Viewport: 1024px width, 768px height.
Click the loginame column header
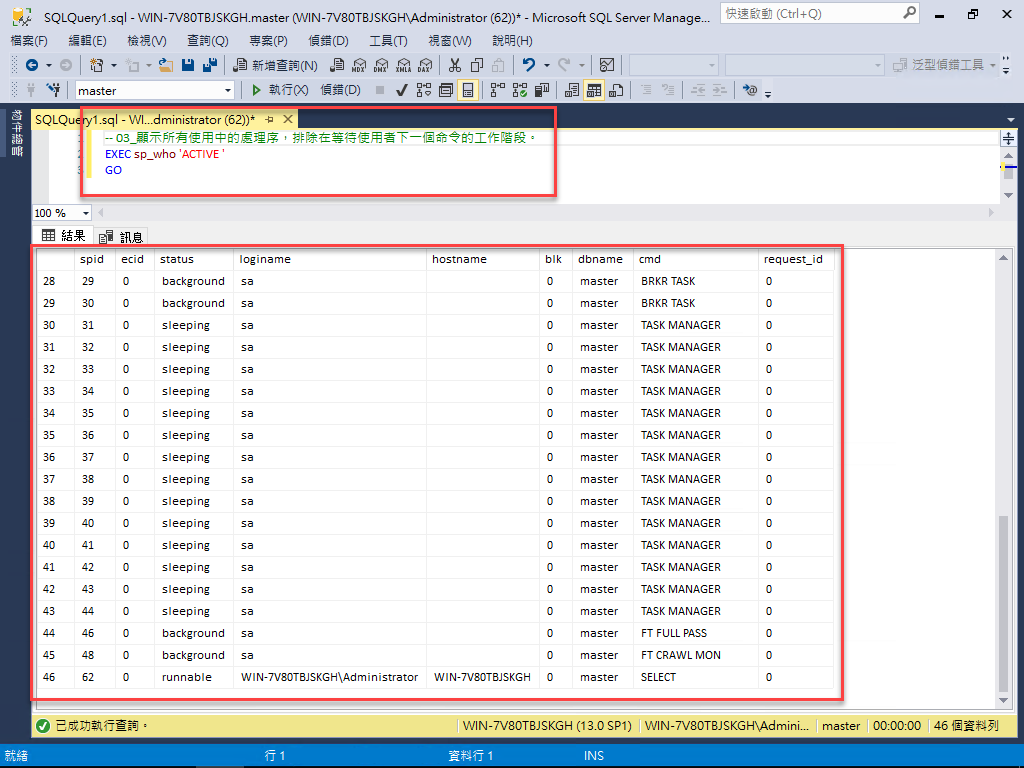click(x=330, y=259)
